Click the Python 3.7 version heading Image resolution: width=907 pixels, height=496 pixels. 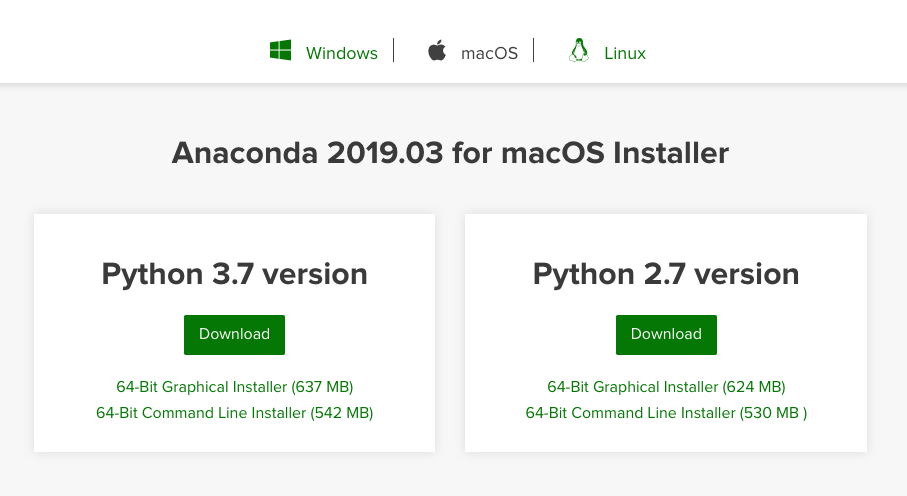click(x=234, y=274)
